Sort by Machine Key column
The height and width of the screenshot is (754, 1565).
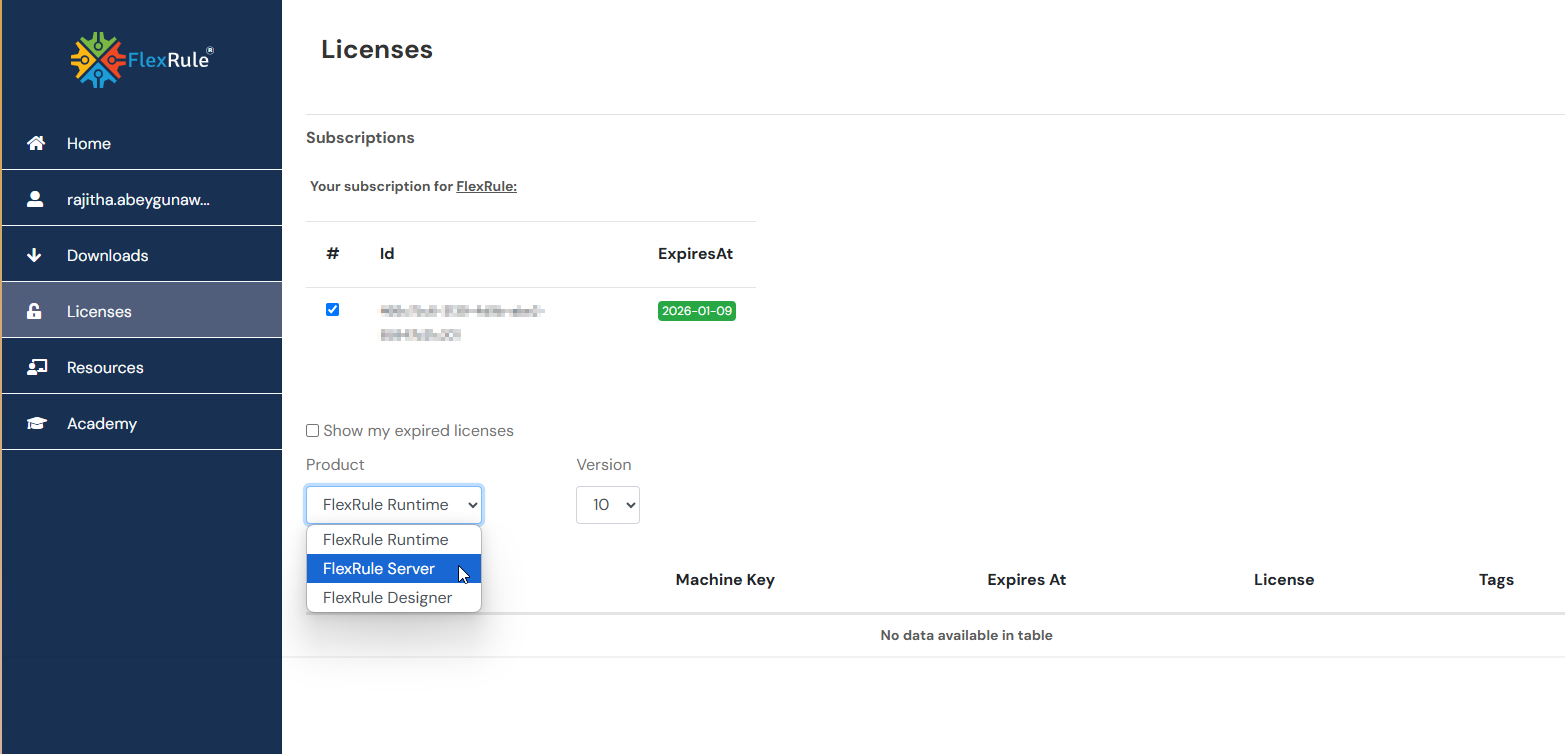(725, 580)
